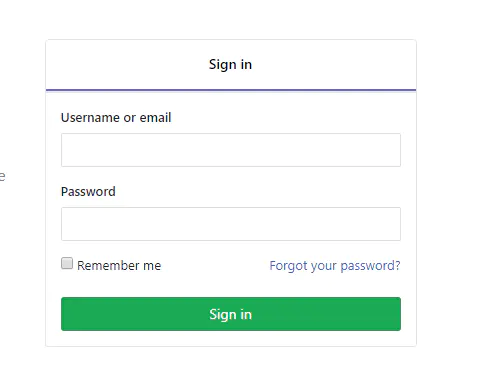Submit the form with Sign in button
Image resolution: width=478 pixels, height=377 pixels.
(x=231, y=314)
